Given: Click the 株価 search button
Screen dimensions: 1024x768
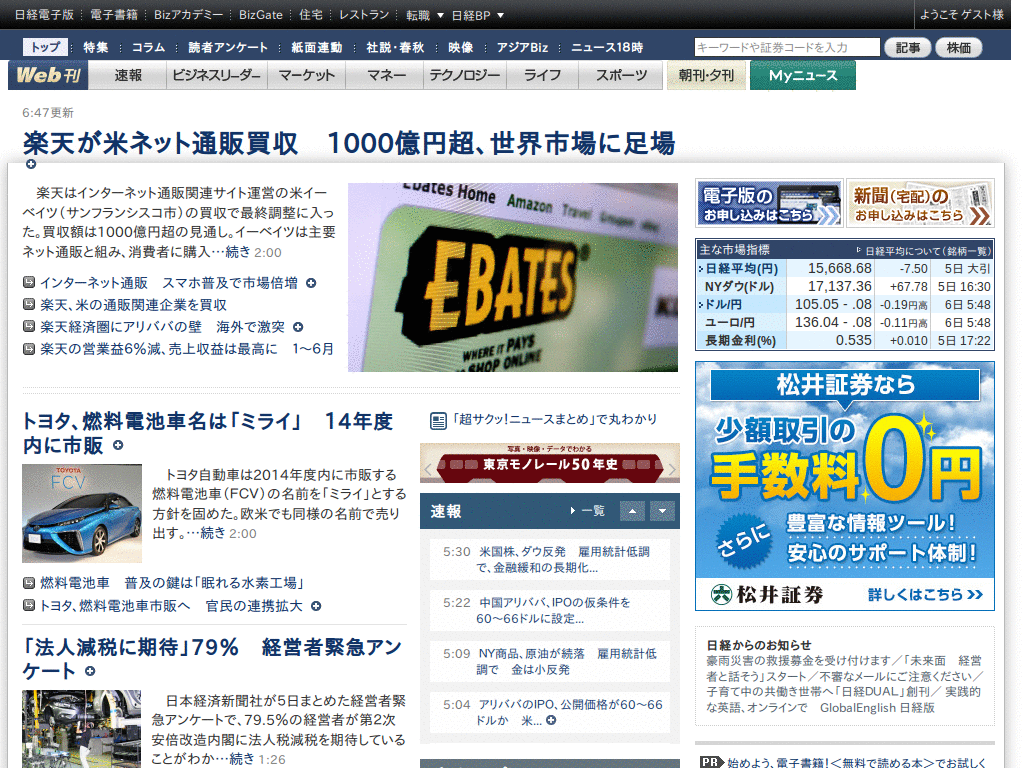Looking at the screenshot, I should coord(959,46).
